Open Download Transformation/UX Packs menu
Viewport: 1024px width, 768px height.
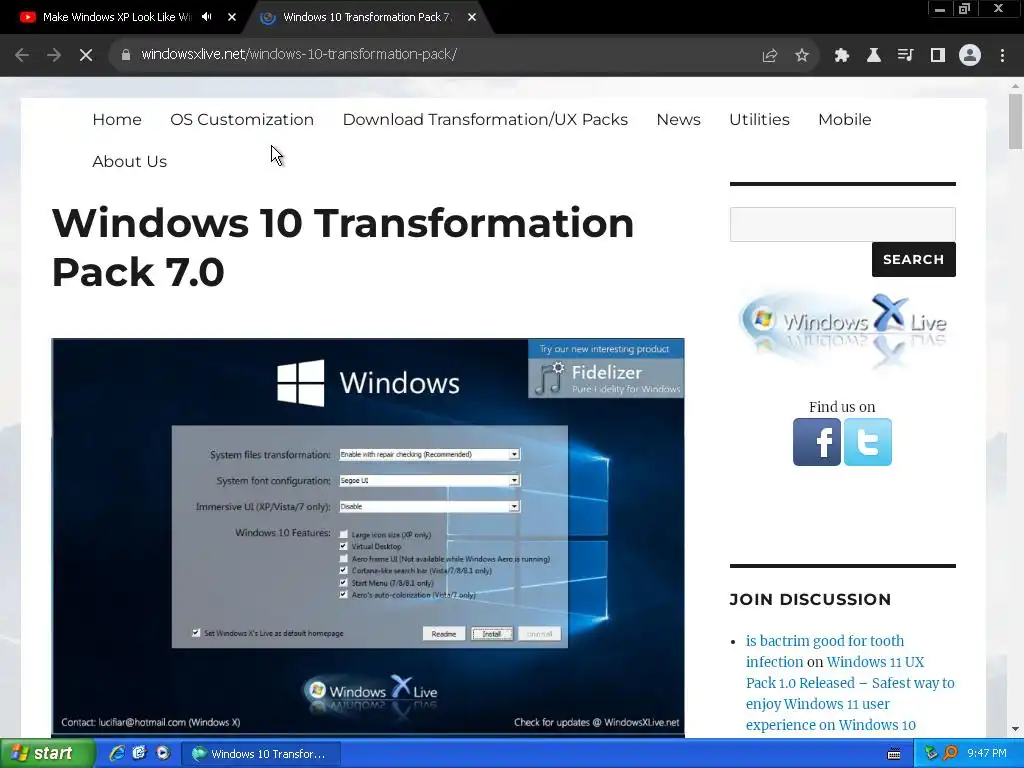pyautogui.click(x=485, y=120)
